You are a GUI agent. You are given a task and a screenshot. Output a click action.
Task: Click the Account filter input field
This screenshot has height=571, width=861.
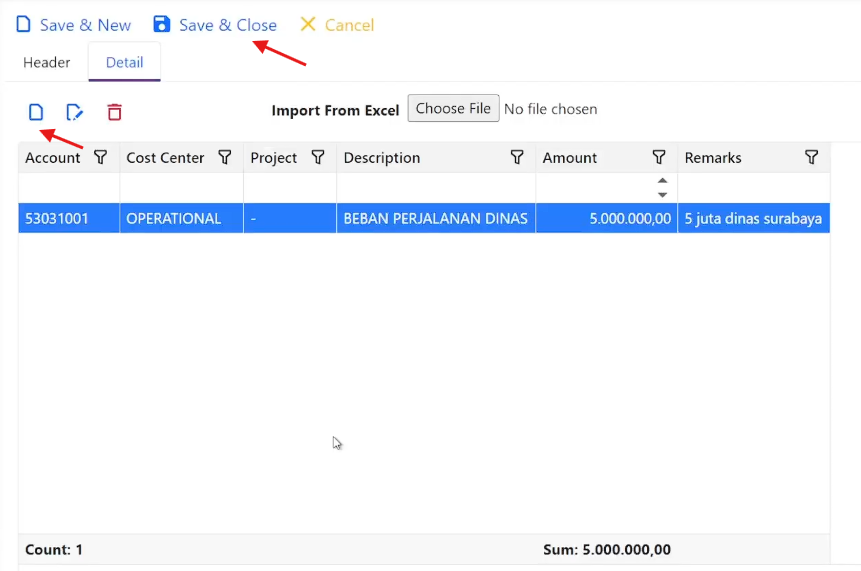click(x=69, y=188)
